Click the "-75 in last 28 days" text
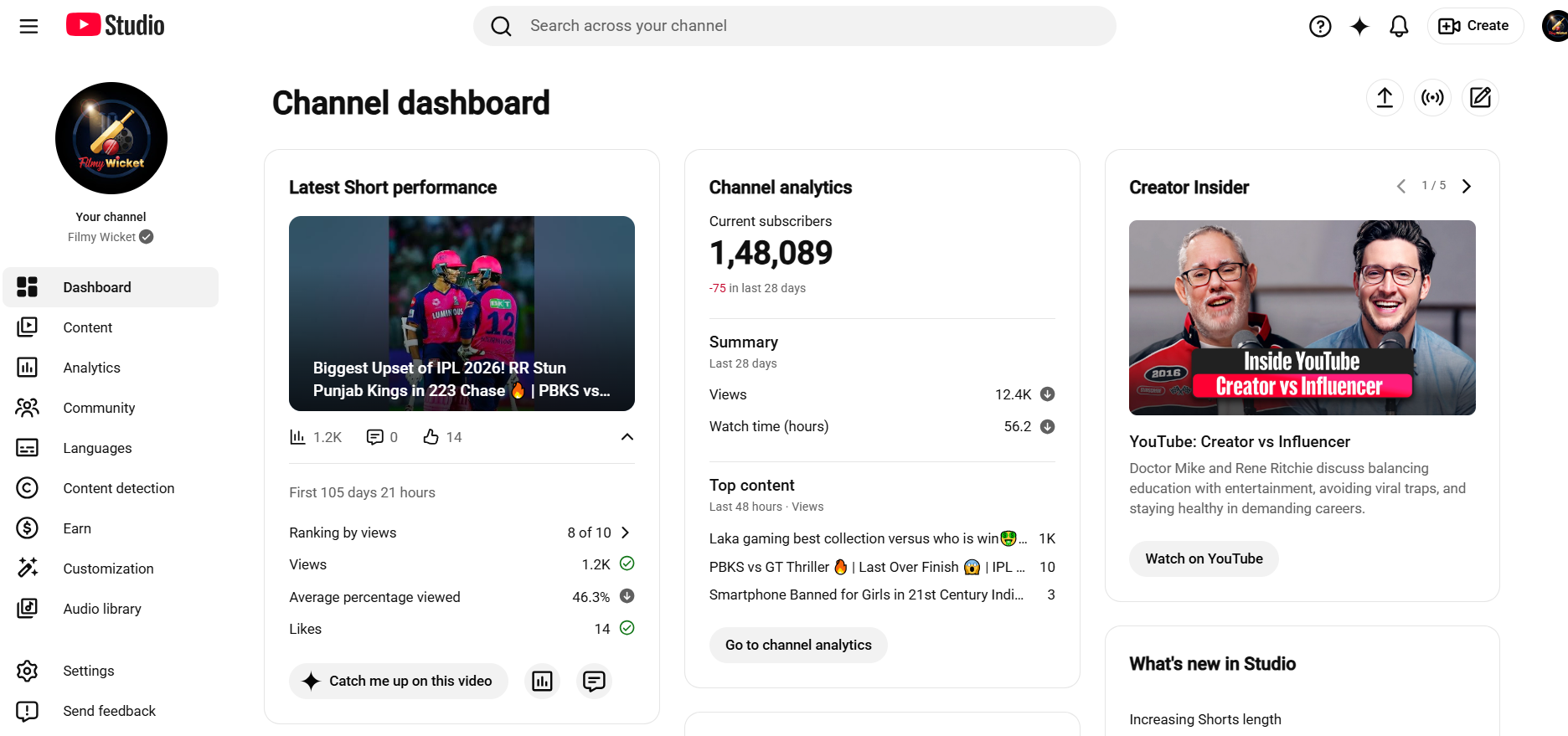The image size is (1568, 736). pos(757,288)
